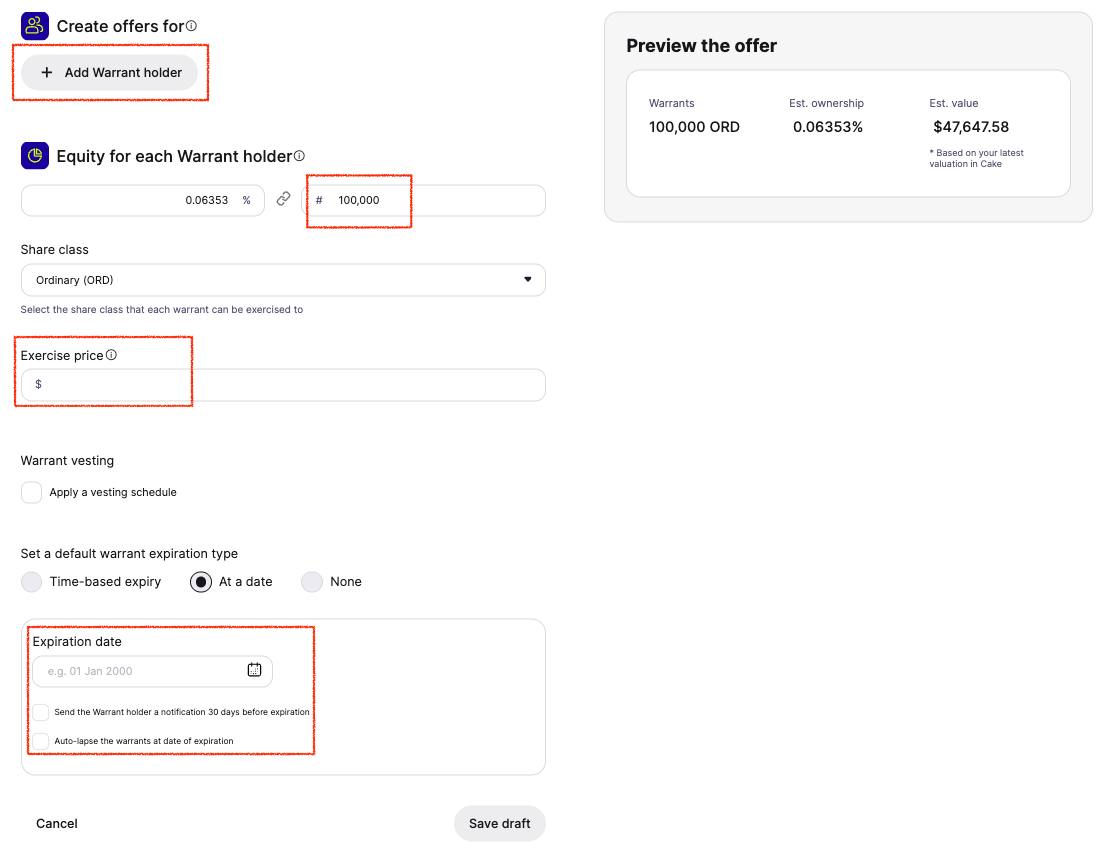Select the At a date radio option
The height and width of the screenshot is (855, 1103).
coord(201,582)
